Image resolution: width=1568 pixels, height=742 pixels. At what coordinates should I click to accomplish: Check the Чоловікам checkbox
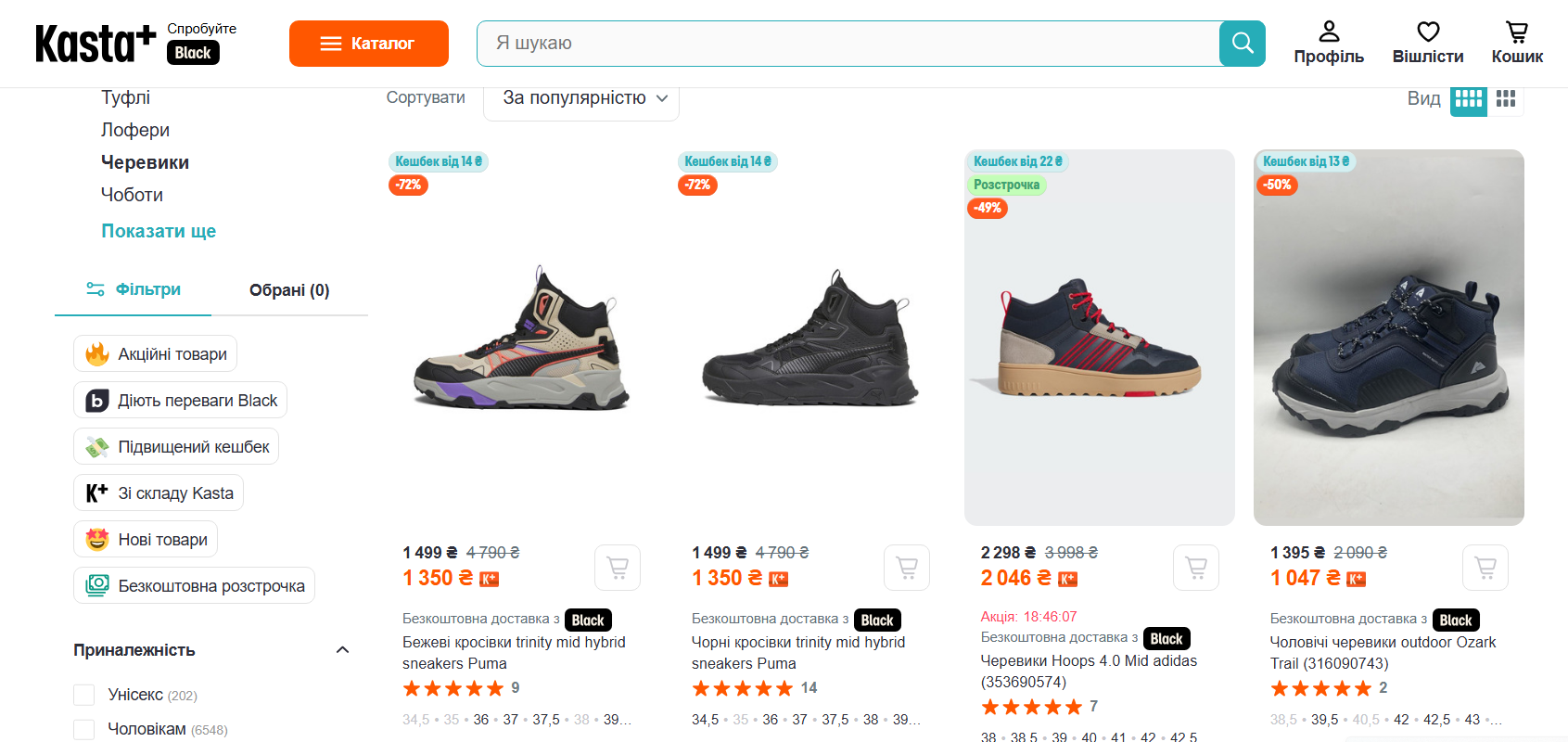[x=84, y=729]
